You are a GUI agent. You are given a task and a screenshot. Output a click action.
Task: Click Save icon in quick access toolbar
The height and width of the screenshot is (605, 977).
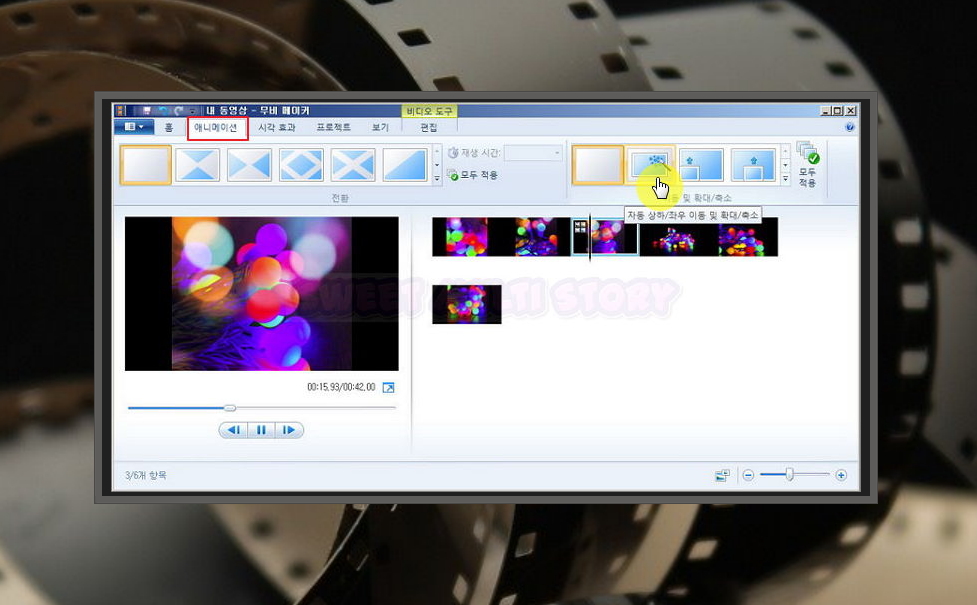coord(146,111)
